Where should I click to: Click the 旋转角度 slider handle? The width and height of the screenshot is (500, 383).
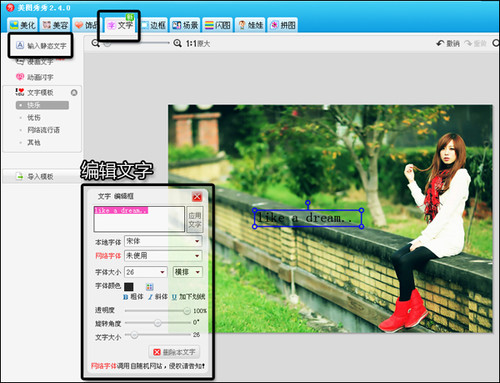[158, 323]
